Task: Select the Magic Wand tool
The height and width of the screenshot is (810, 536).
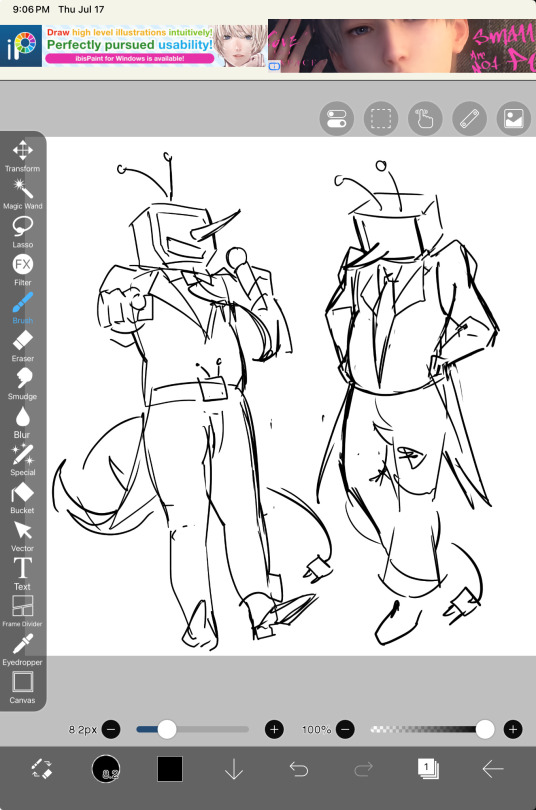Action: click(22, 194)
